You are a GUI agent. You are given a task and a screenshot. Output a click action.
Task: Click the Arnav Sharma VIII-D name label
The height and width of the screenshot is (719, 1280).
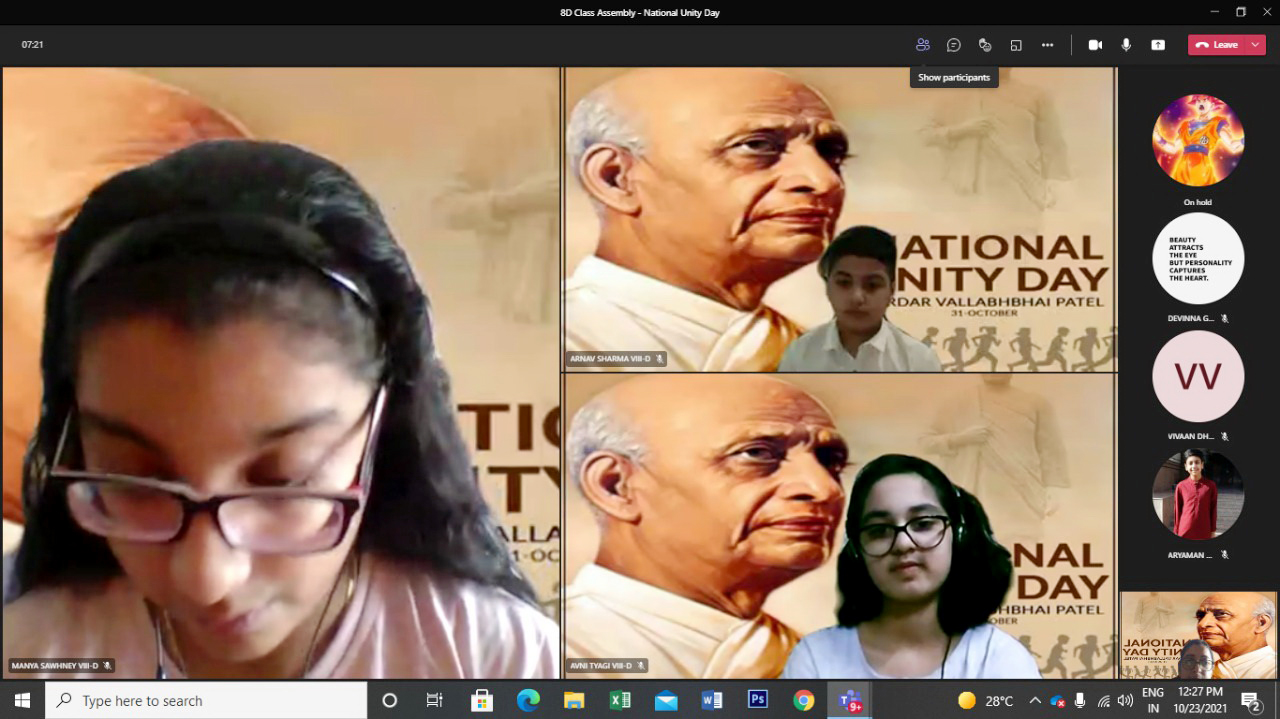[616, 358]
